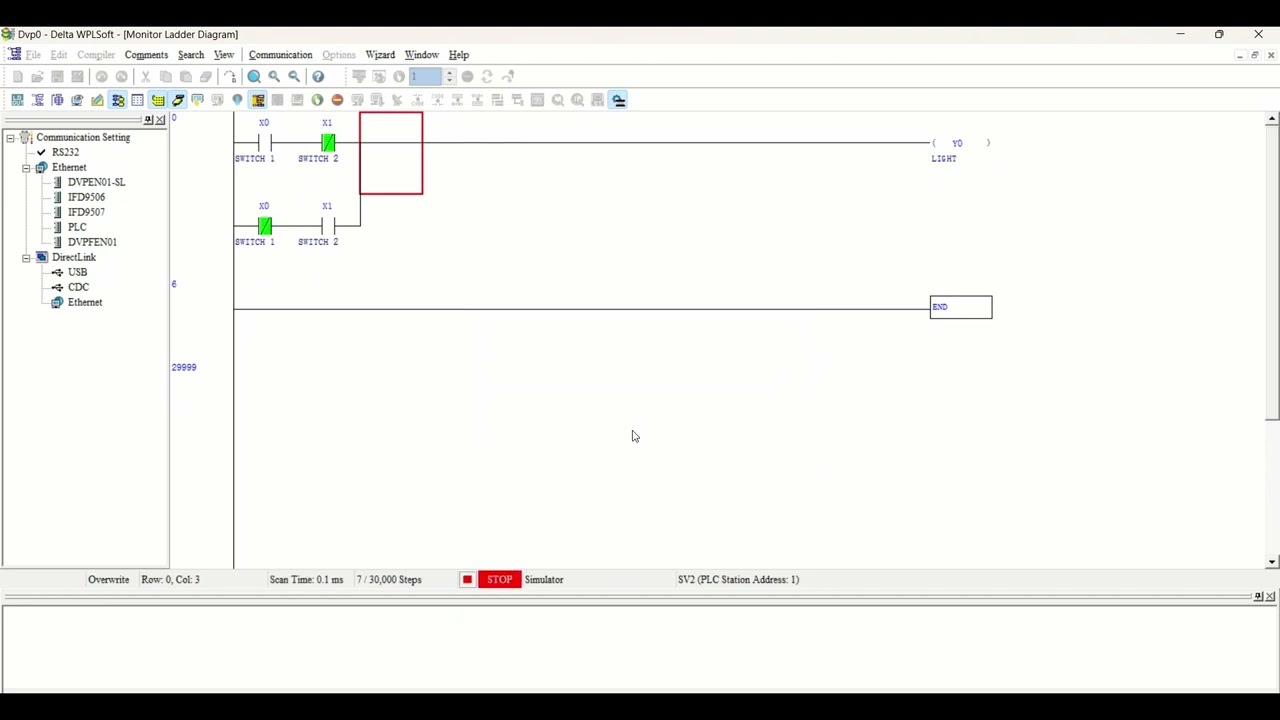Toggle the simulator pen icon
The height and width of the screenshot is (720, 1280).
178,100
